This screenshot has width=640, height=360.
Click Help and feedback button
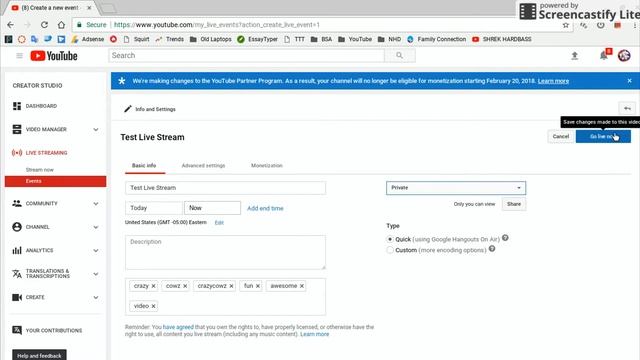click(x=39, y=356)
